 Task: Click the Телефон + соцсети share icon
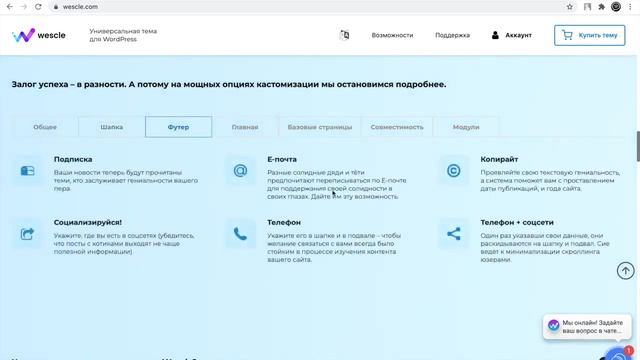point(453,234)
